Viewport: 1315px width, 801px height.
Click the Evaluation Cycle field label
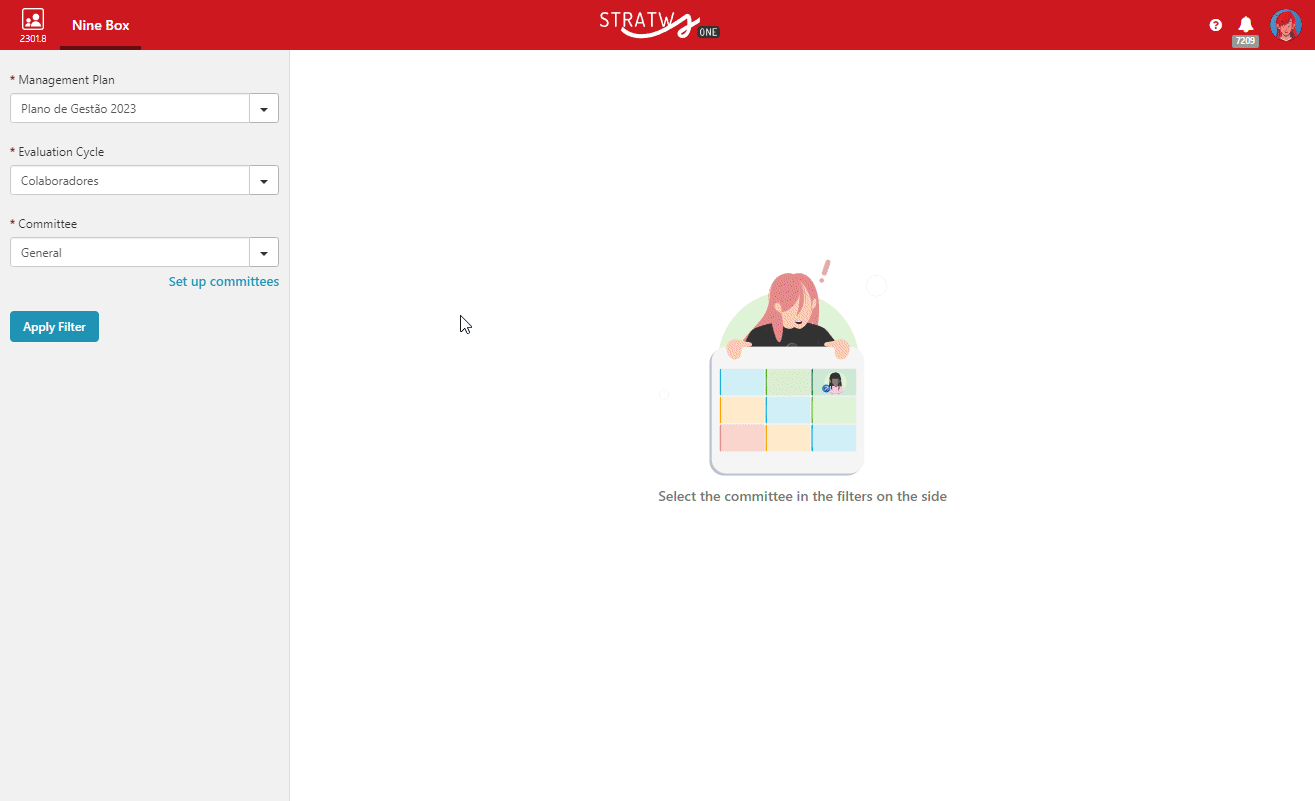pos(61,152)
